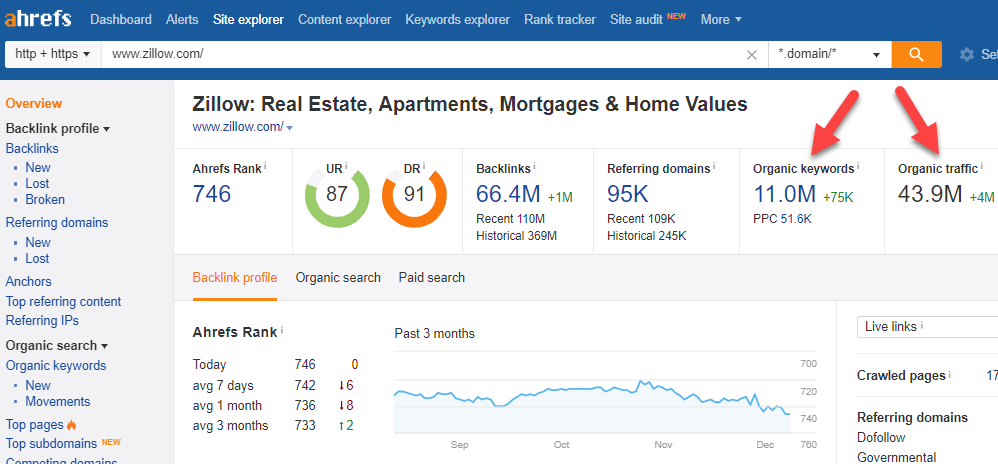
Task: Click the Recent 110M backlinks text
Action: (510, 219)
